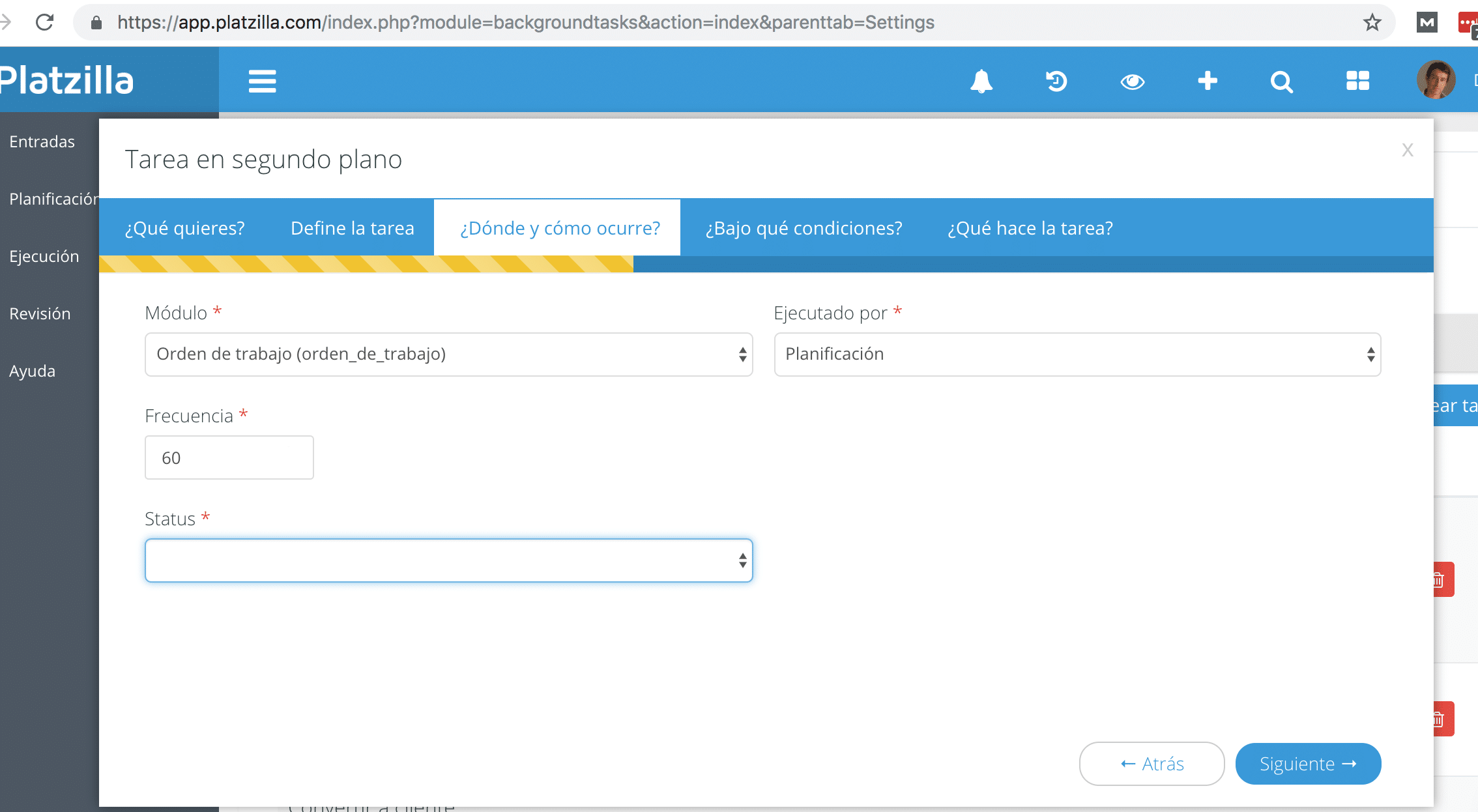Expand the Módulo dropdown
This screenshot has height=812, width=1478.
click(448, 355)
